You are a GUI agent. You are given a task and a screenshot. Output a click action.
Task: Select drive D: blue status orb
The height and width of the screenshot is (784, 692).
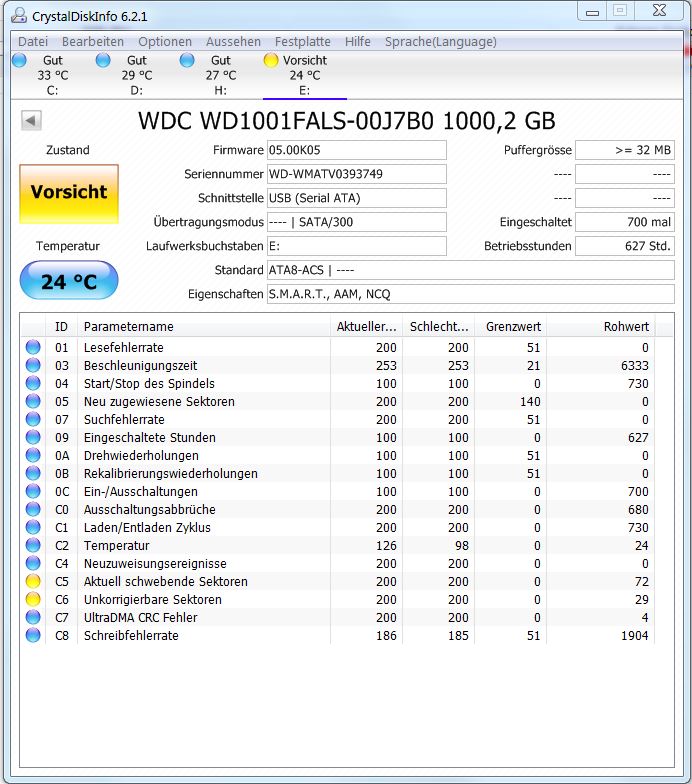click(x=103, y=60)
